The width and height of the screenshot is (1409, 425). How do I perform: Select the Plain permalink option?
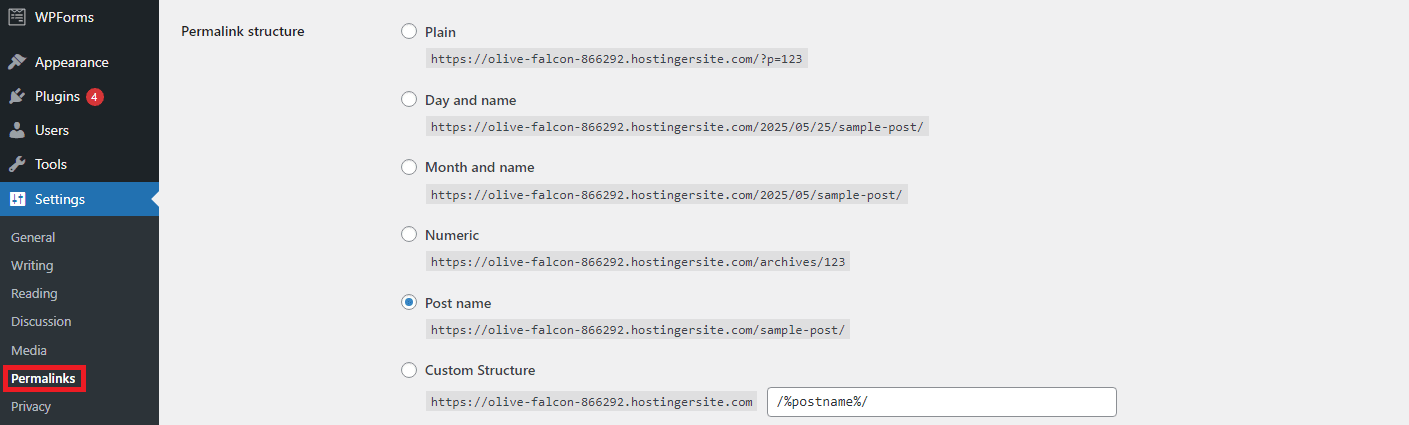[x=409, y=32]
